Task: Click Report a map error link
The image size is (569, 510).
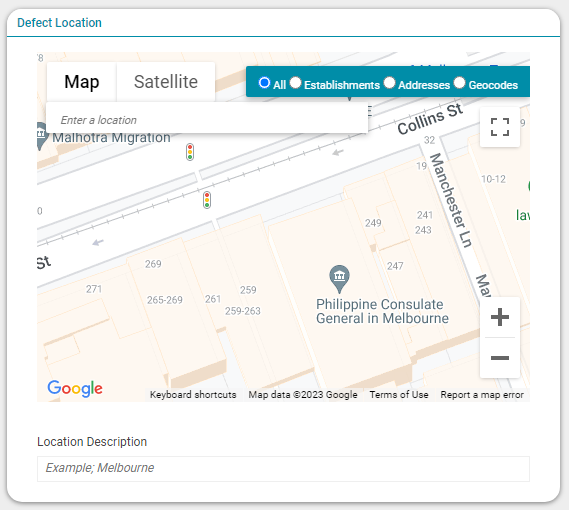Action: (x=482, y=395)
